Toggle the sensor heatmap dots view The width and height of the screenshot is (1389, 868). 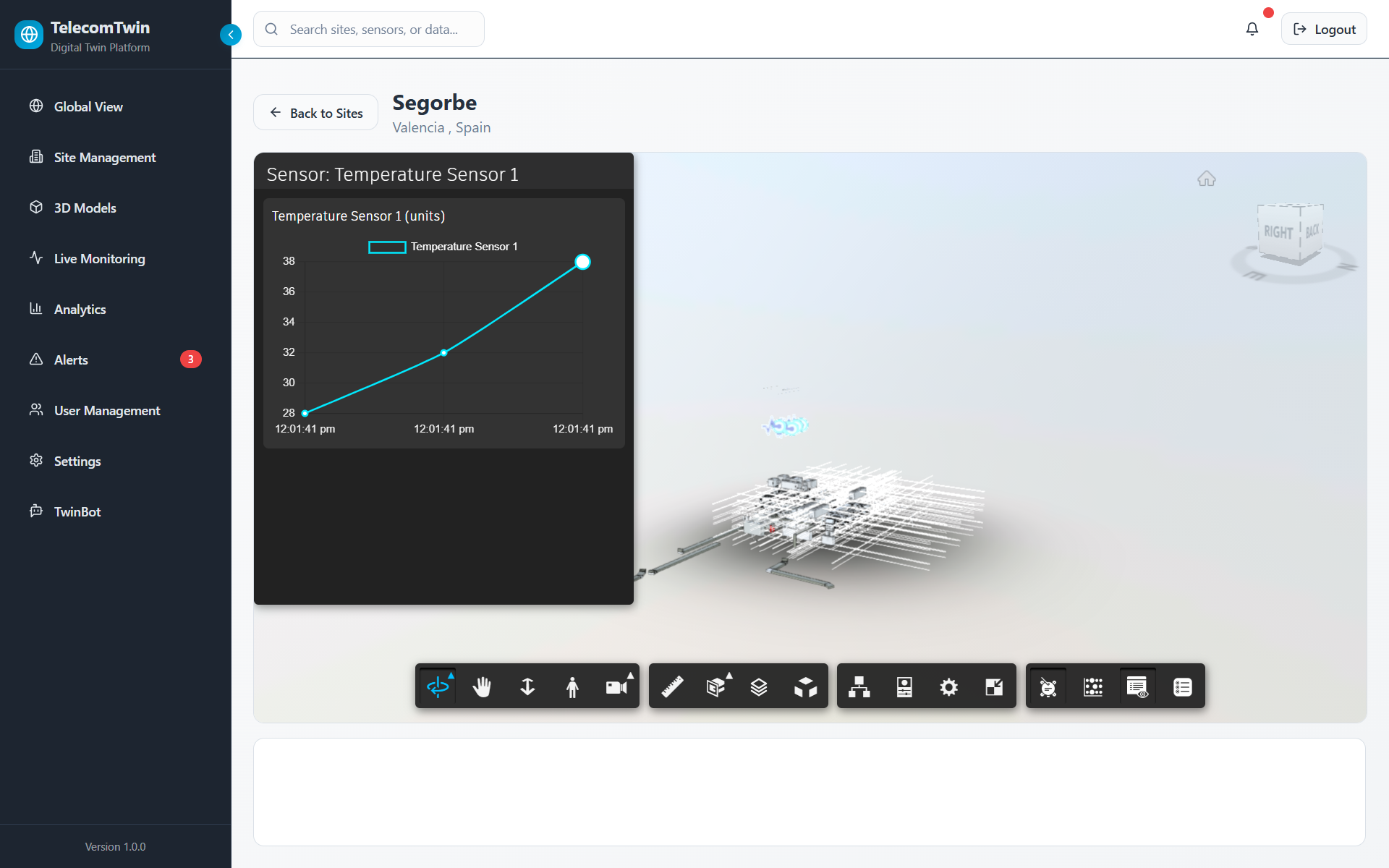(x=1093, y=686)
